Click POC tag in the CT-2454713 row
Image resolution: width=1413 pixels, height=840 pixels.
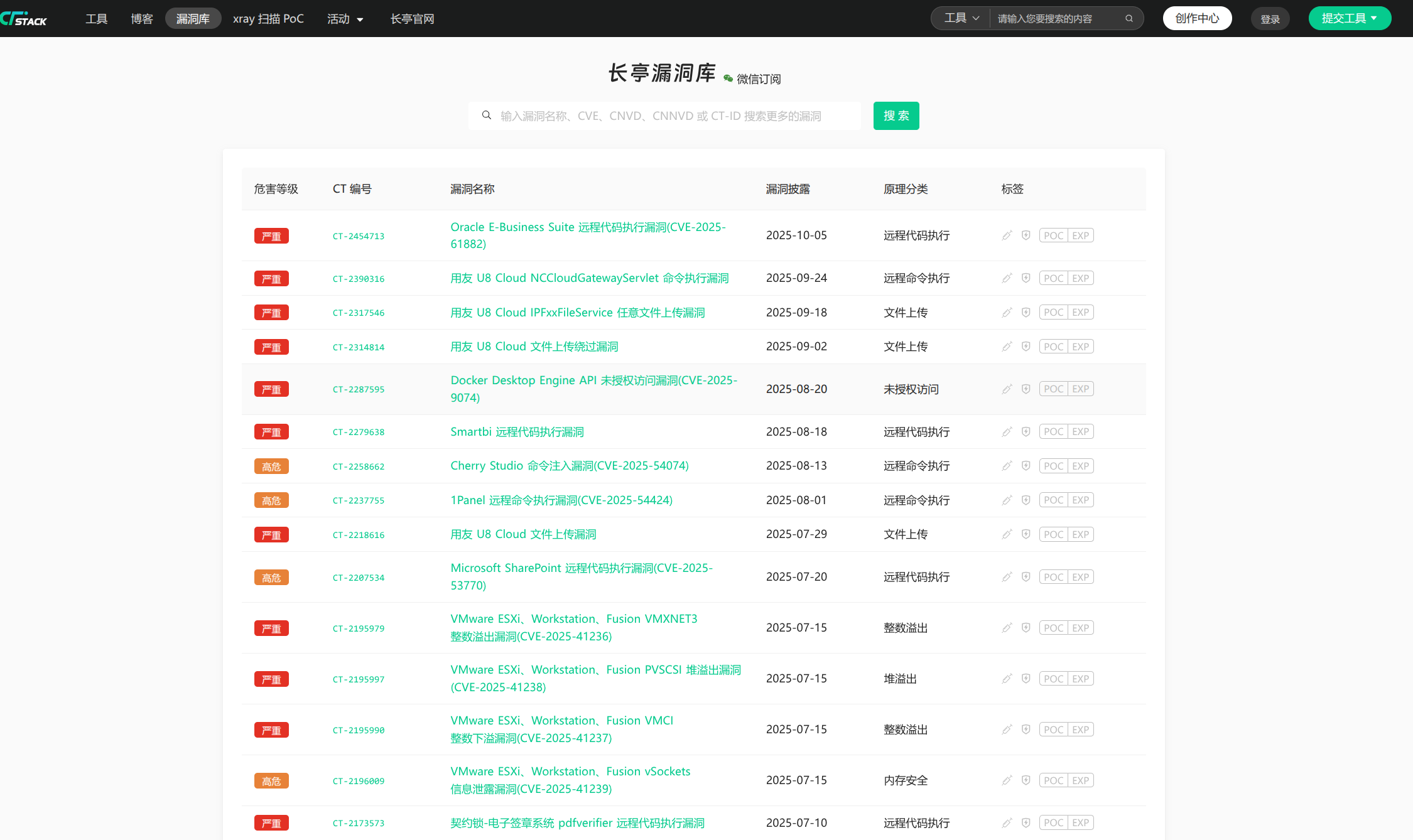[1053, 235]
